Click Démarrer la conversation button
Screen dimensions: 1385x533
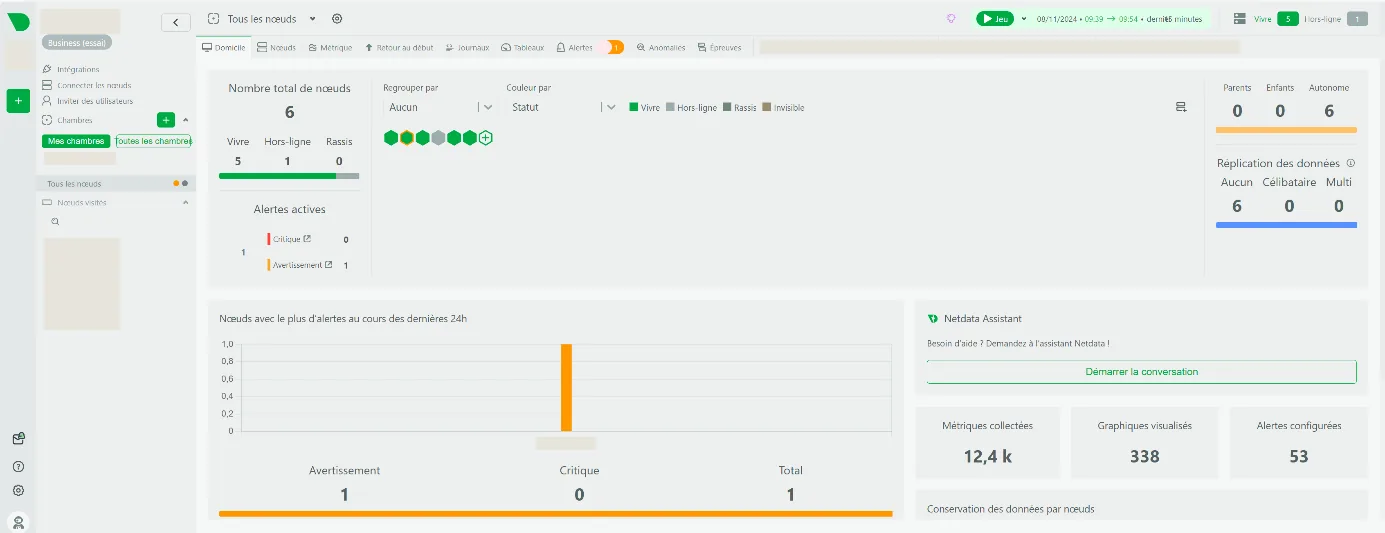coord(1141,372)
